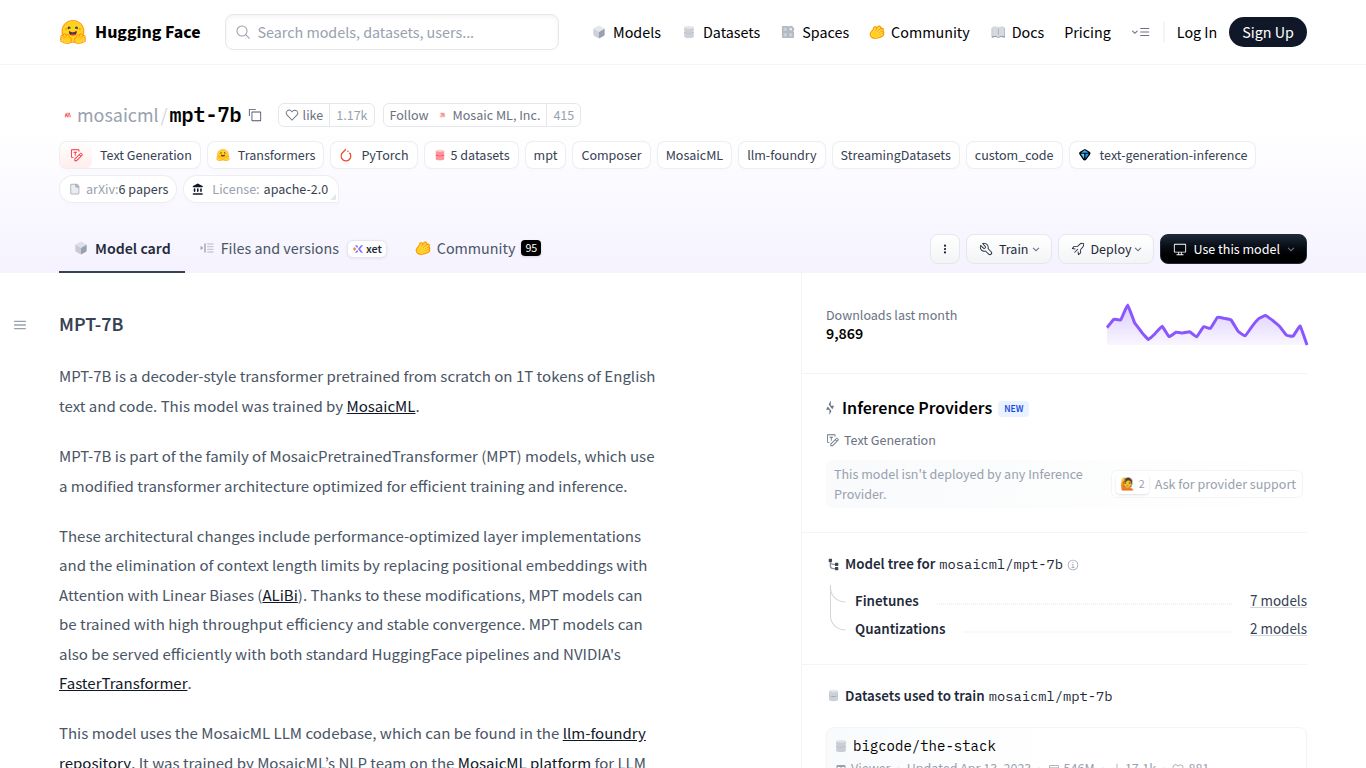This screenshot has width=1366, height=768.
Task: Open the three-dot more options button
Action: 945,249
